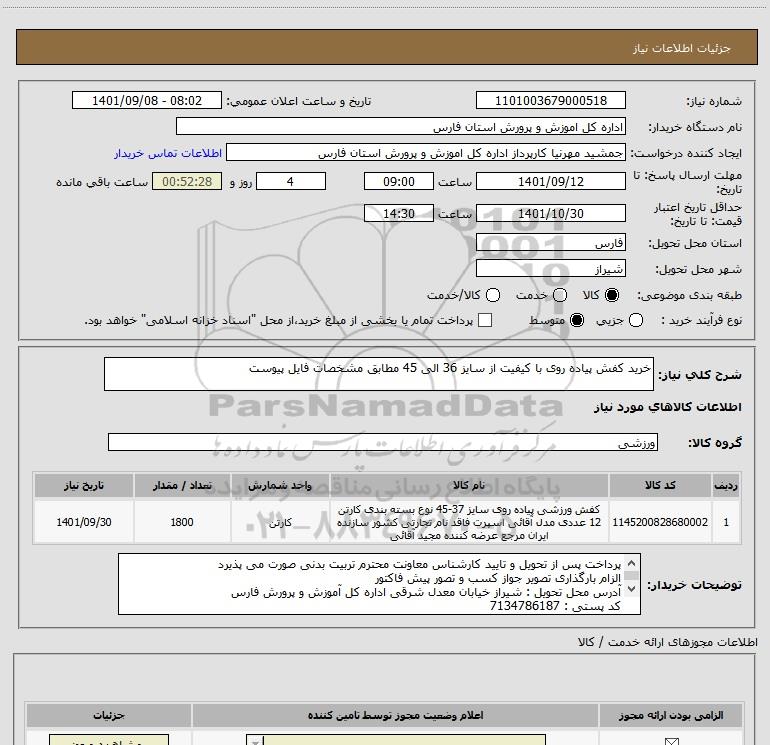Click the کد کالا column header
Image resolution: width=770 pixels, height=745 pixels.
tap(660, 485)
